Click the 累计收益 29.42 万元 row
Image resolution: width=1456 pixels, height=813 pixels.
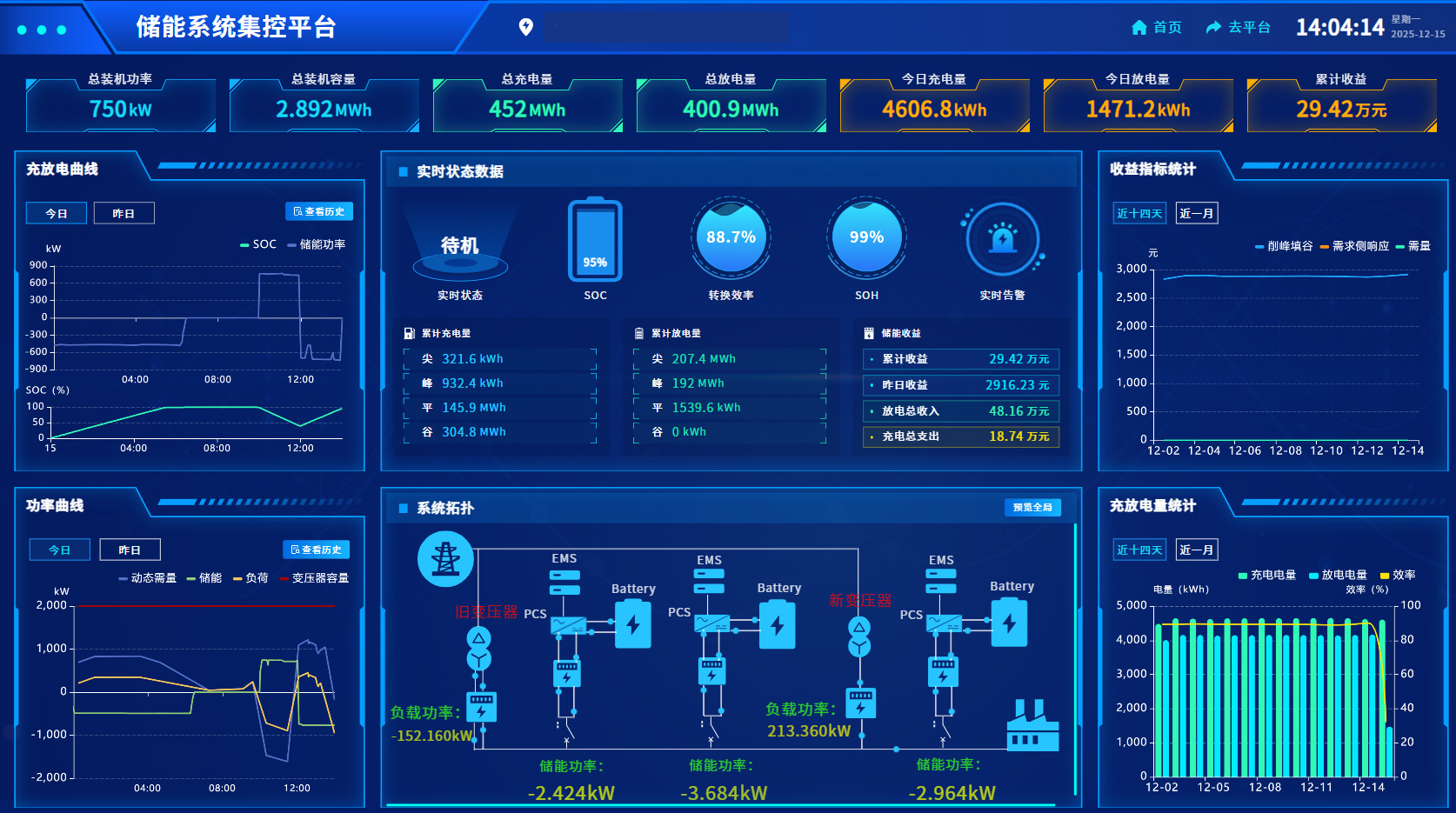tap(960, 359)
